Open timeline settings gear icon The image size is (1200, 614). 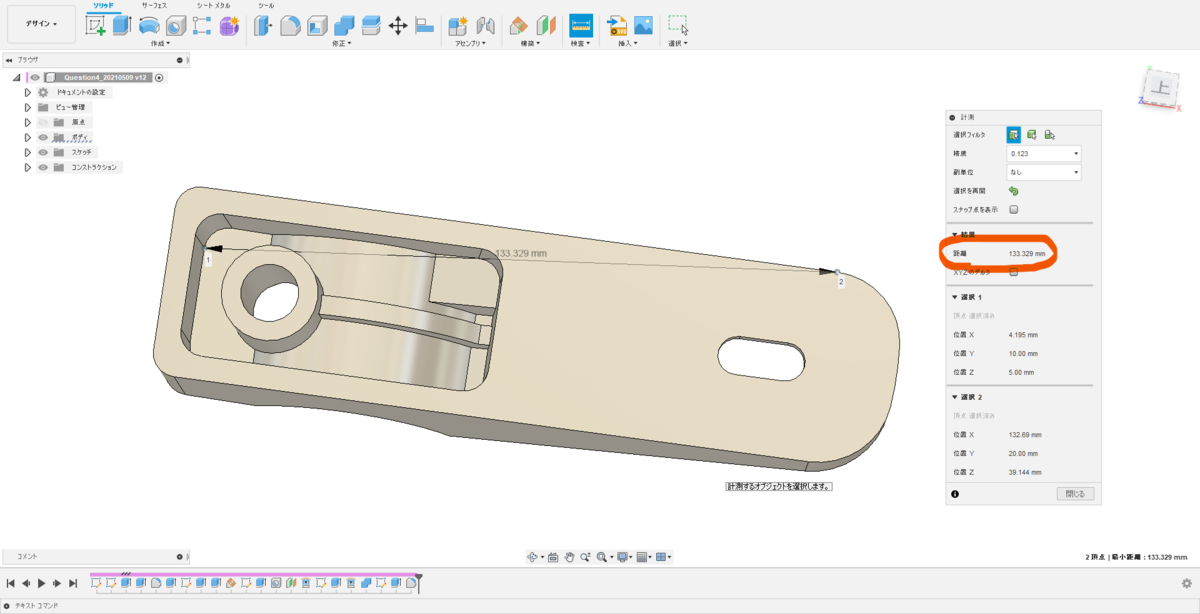click(x=1186, y=583)
